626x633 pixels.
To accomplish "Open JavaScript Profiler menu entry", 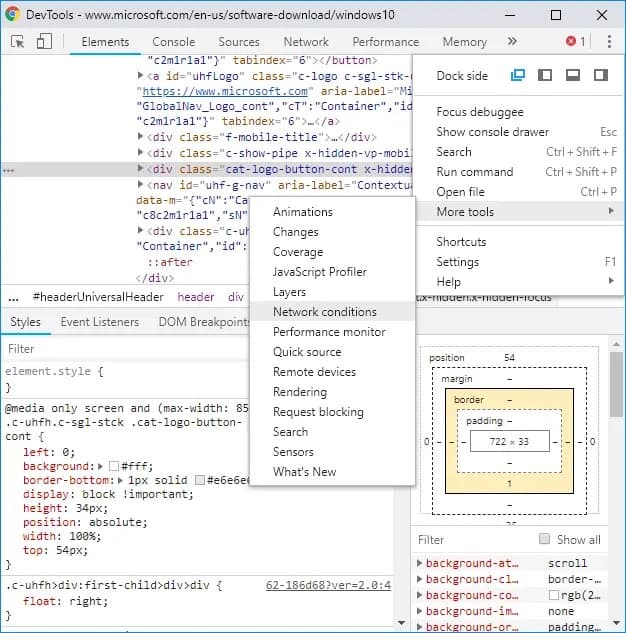I will point(332,272).
